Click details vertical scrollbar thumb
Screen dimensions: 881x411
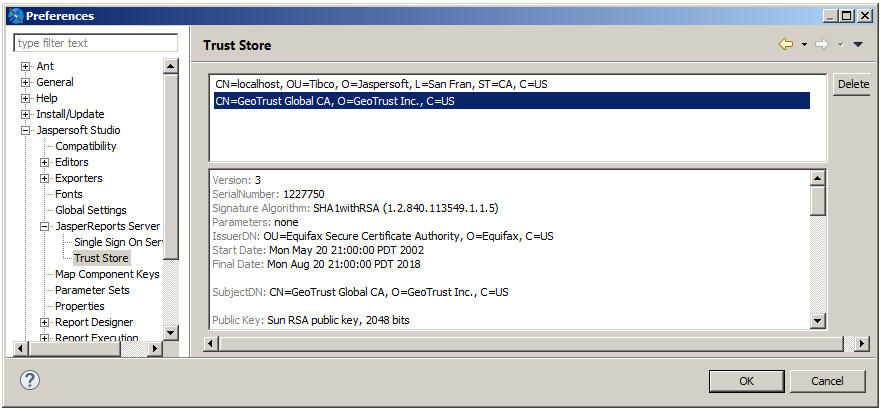tap(818, 201)
